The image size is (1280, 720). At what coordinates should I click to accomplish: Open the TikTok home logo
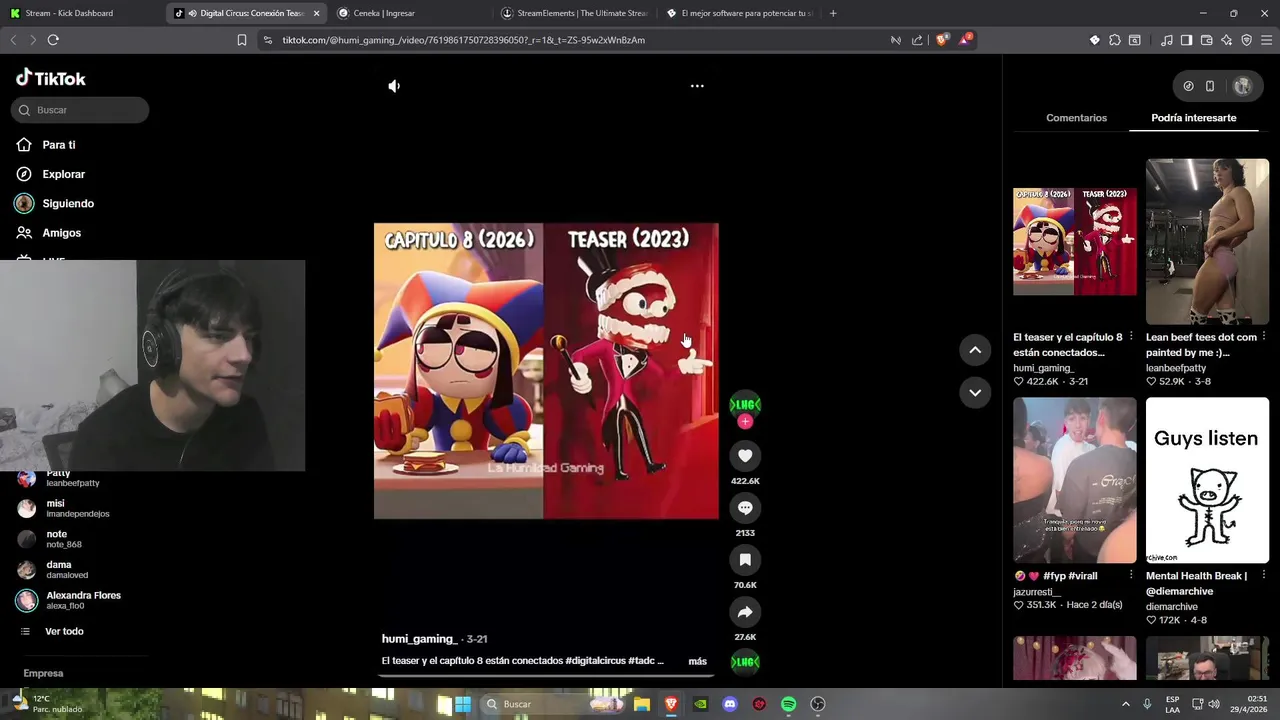click(51, 78)
